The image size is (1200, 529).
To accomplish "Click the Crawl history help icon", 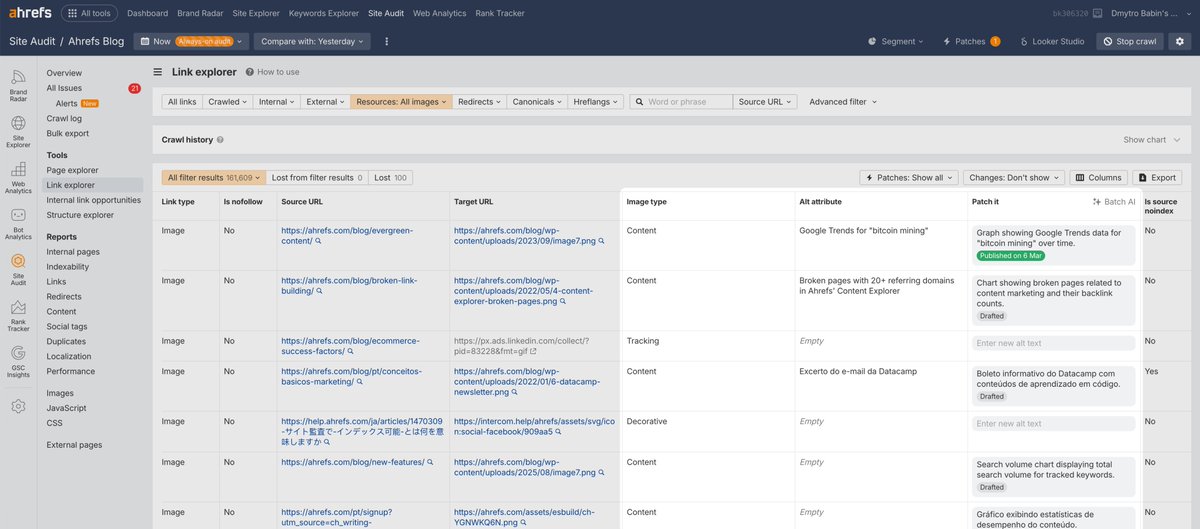I will [220, 140].
